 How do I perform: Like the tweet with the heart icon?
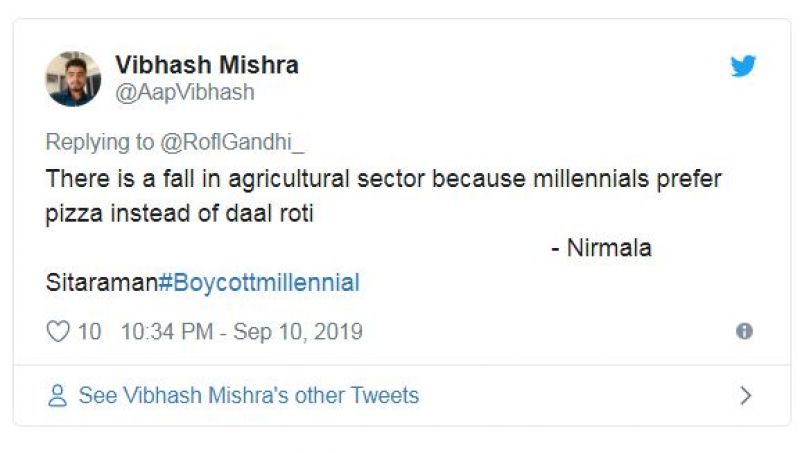click(x=59, y=332)
